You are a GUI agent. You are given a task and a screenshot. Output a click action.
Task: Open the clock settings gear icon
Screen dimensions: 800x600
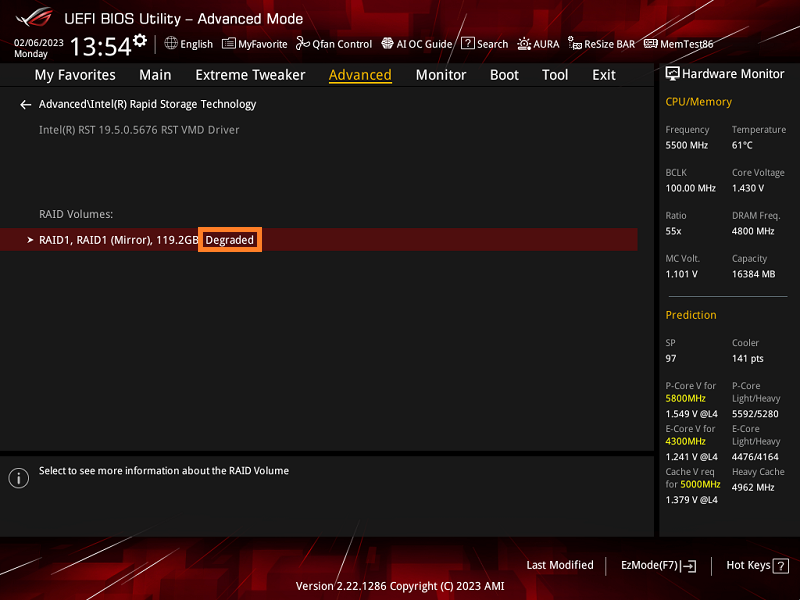(x=140, y=40)
